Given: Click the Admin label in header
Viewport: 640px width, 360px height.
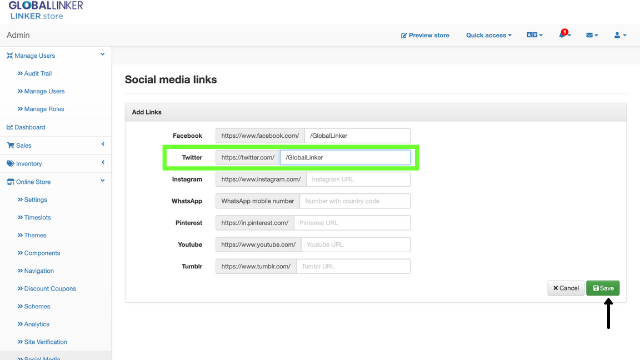Looking at the screenshot, I should [x=18, y=35].
